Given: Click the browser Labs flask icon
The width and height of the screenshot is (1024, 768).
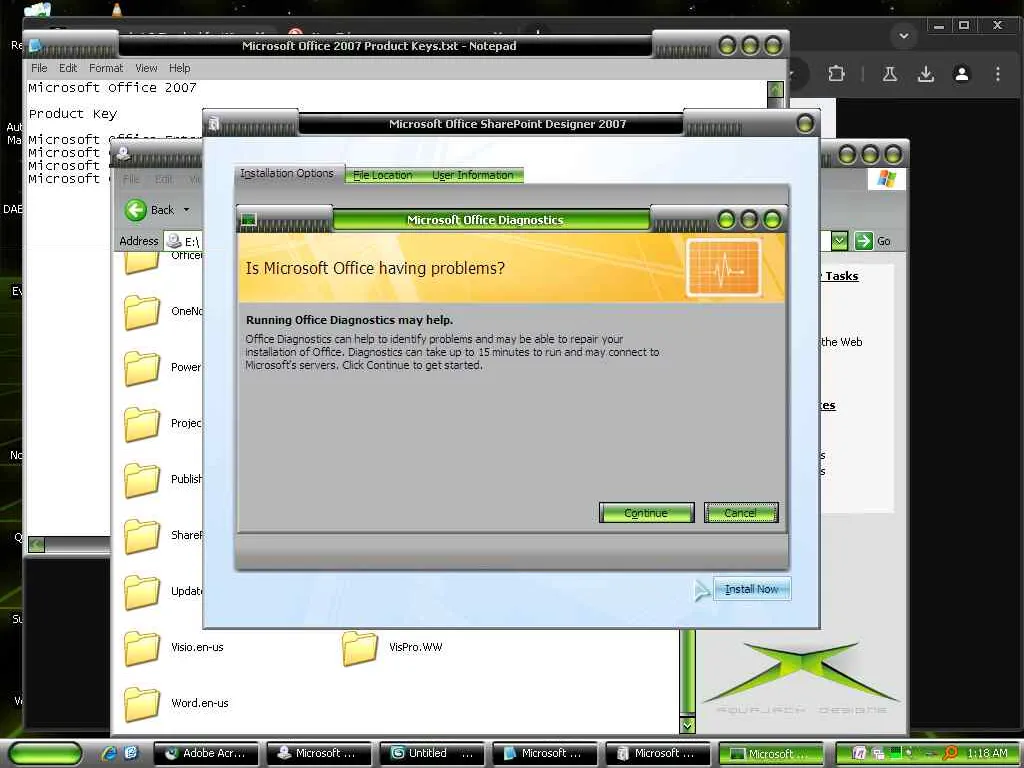Looking at the screenshot, I should point(889,74).
